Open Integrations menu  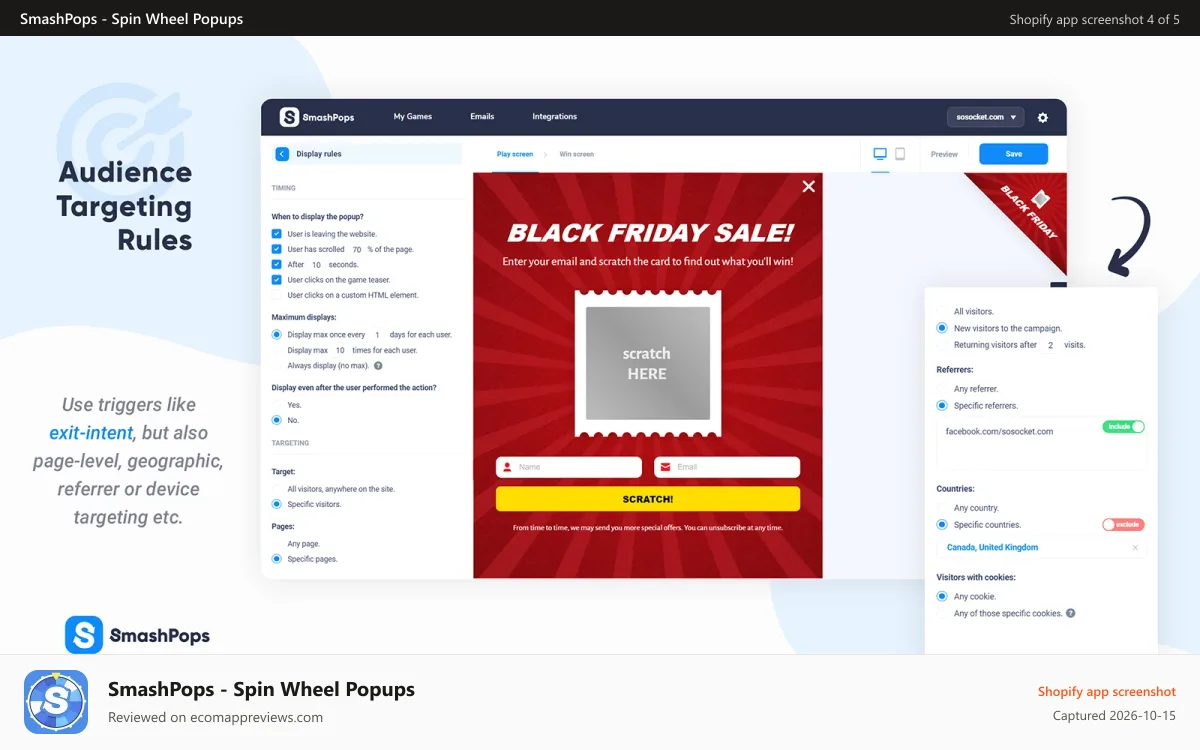(554, 117)
